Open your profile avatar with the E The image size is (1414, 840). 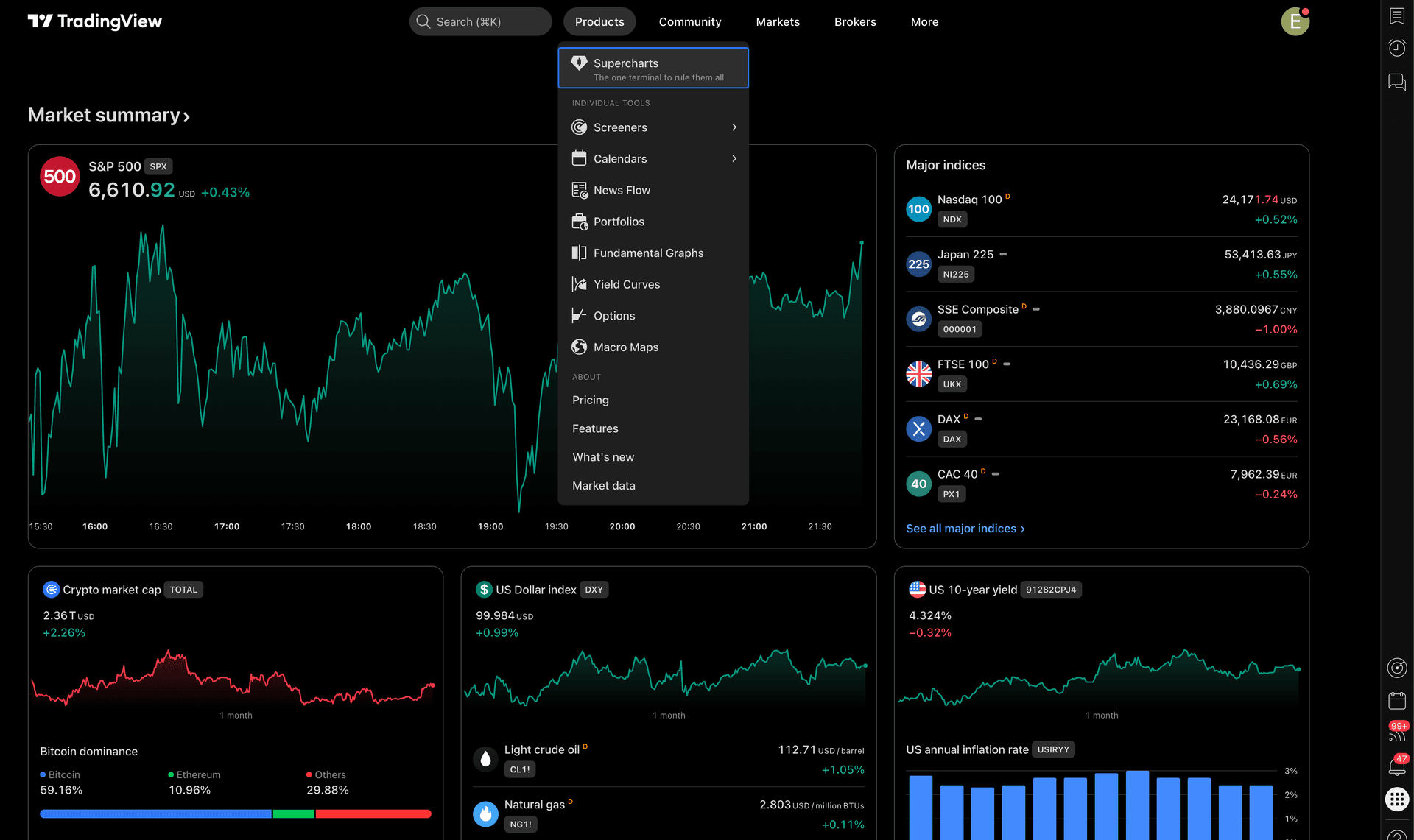point(1295,21)
